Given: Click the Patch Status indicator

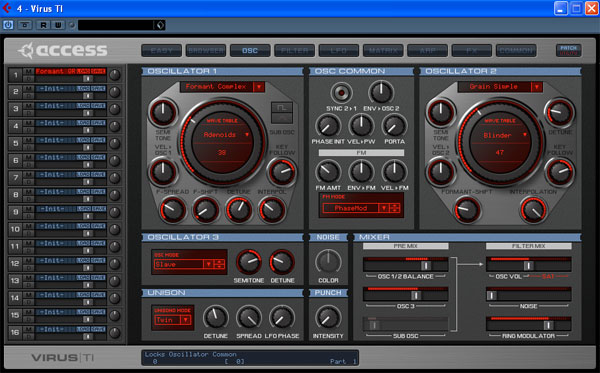Looking at the screenshot, I should tap(568, 50).
